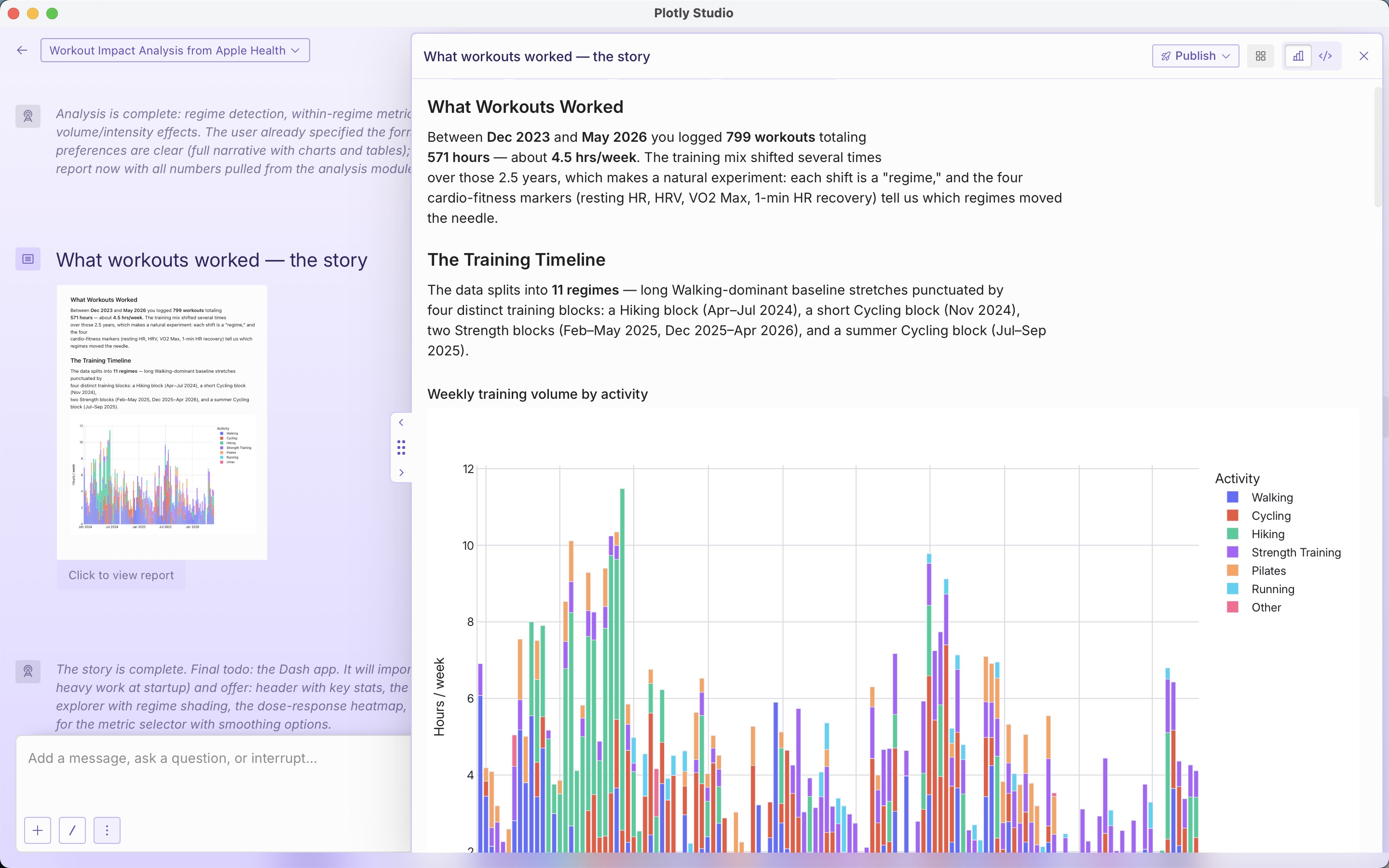
Task: Toggle Hiking series in chart legend
Action: click(x=1255, y=534)
